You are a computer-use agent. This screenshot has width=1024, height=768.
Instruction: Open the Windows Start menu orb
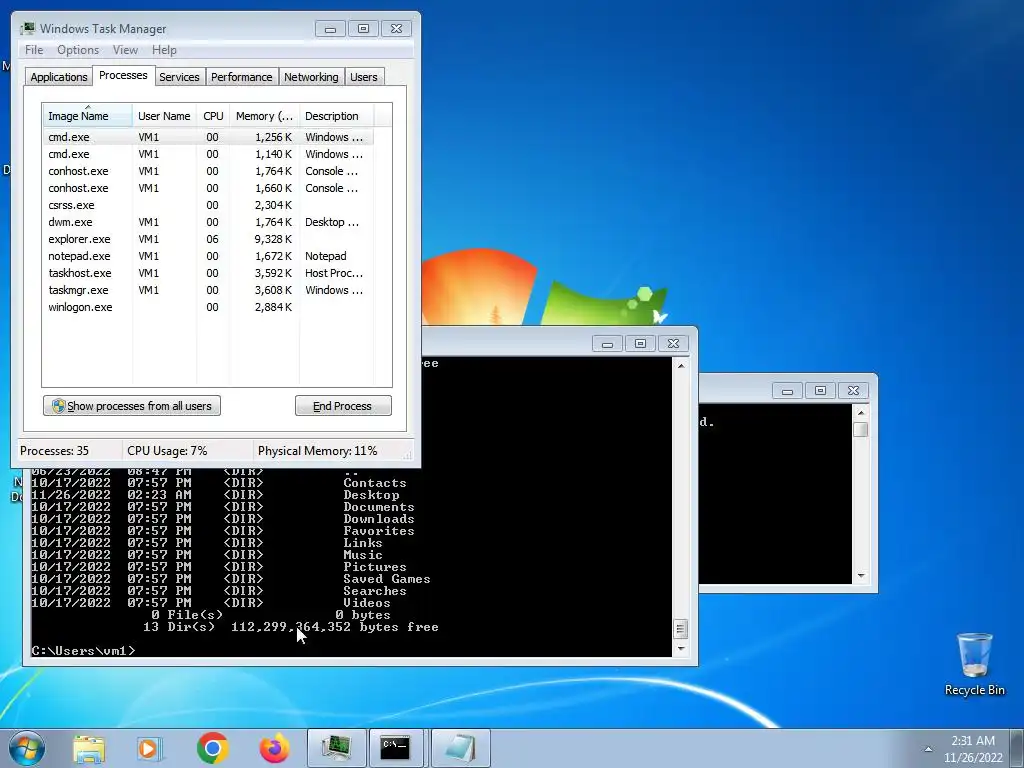[x=27, y=748]
